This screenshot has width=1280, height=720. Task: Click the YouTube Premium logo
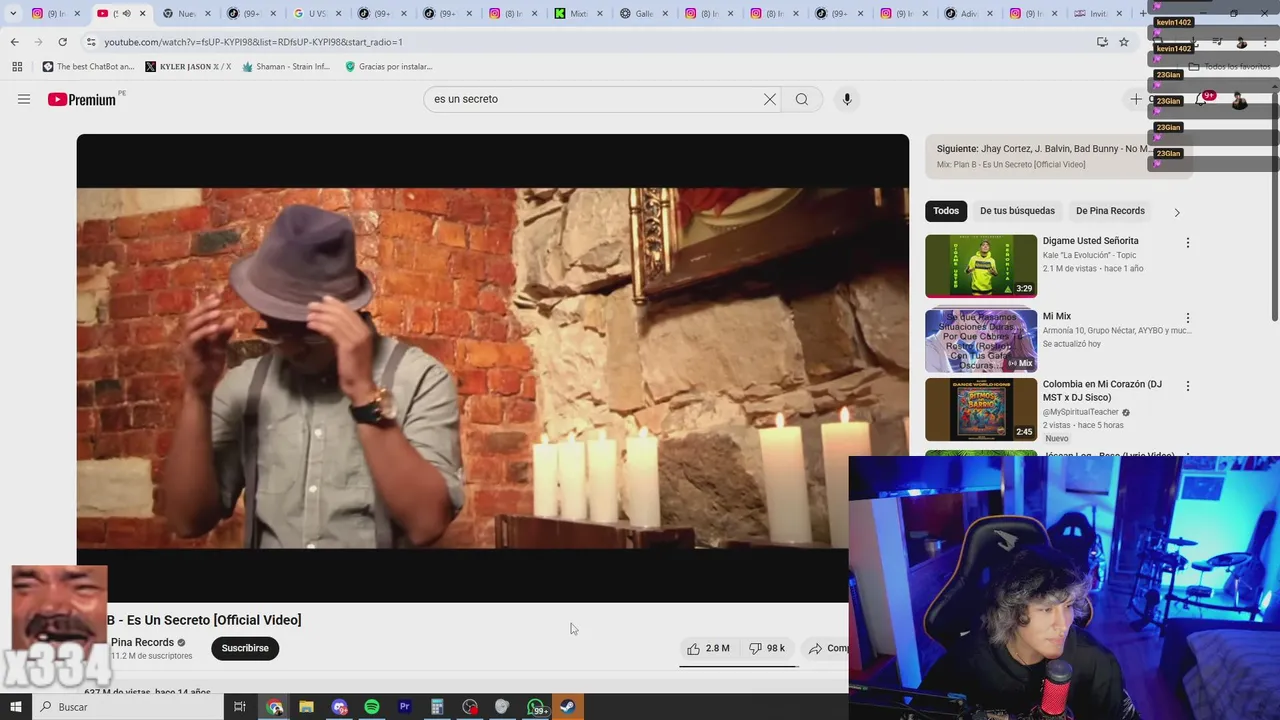click(x=82, y=99)
